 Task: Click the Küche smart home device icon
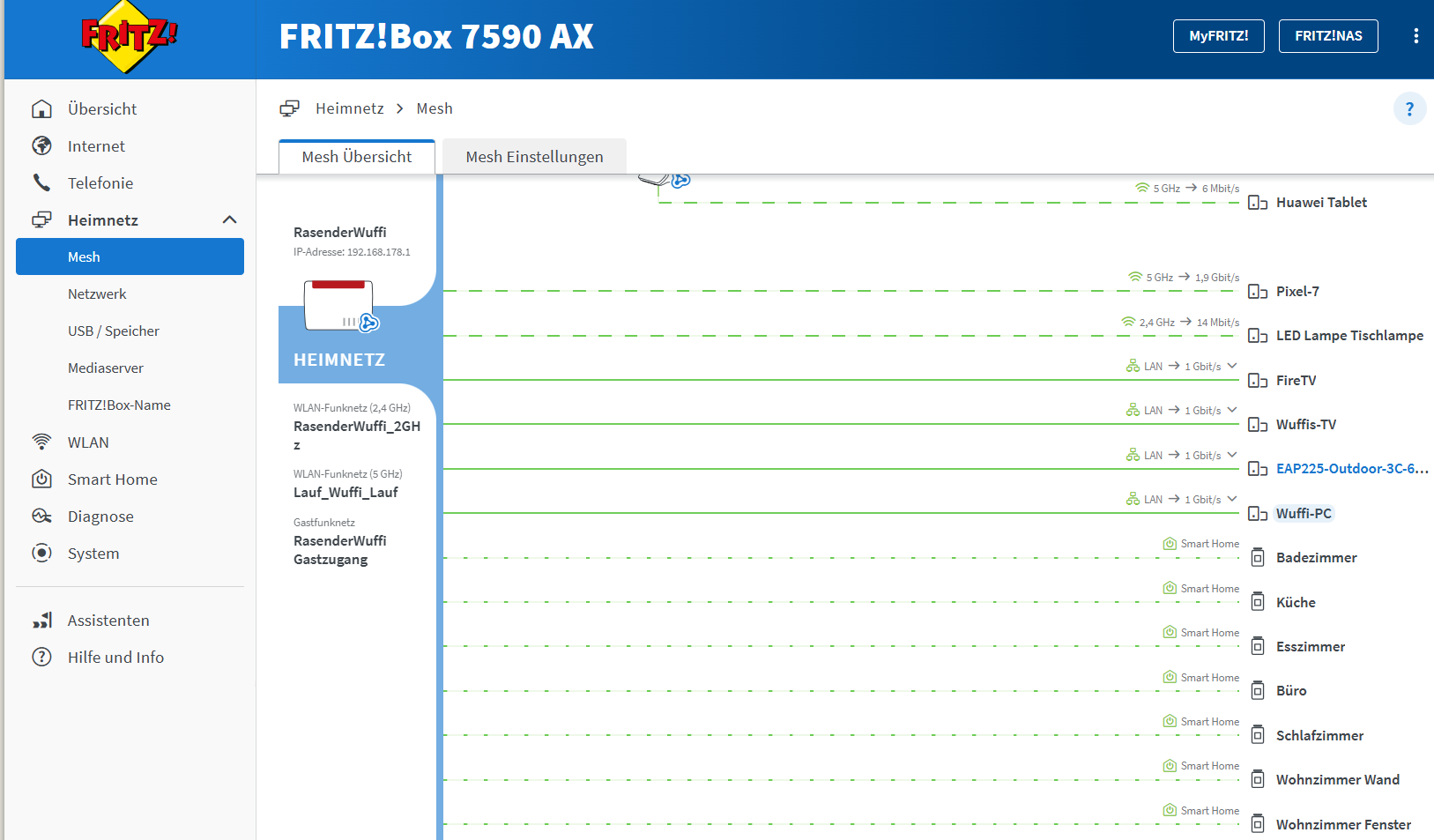tap(1258, 602)
